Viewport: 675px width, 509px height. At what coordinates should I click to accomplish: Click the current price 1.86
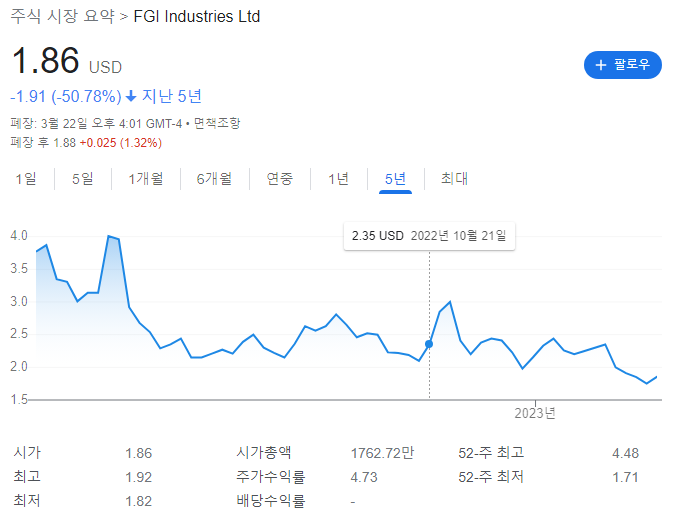tap(46, 61)
